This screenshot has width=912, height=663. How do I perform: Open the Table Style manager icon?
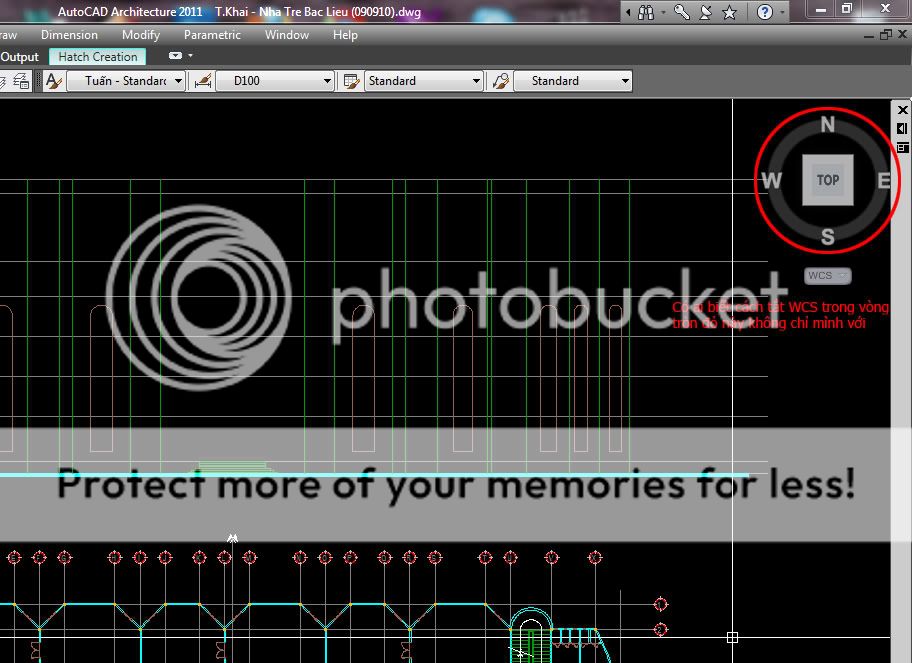(x=351, y=81)
